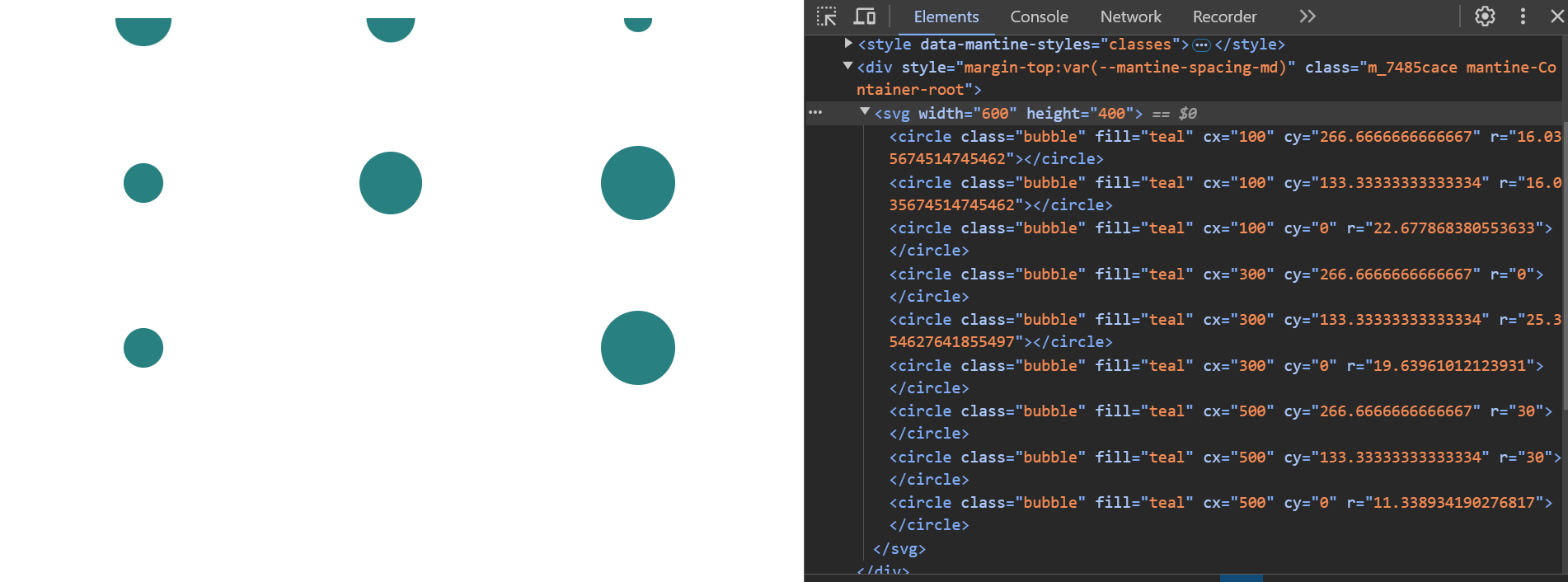This screenshot has height=582, width=1568.
Task: Select the closing </svg> tag
Action: click(899, 548)
